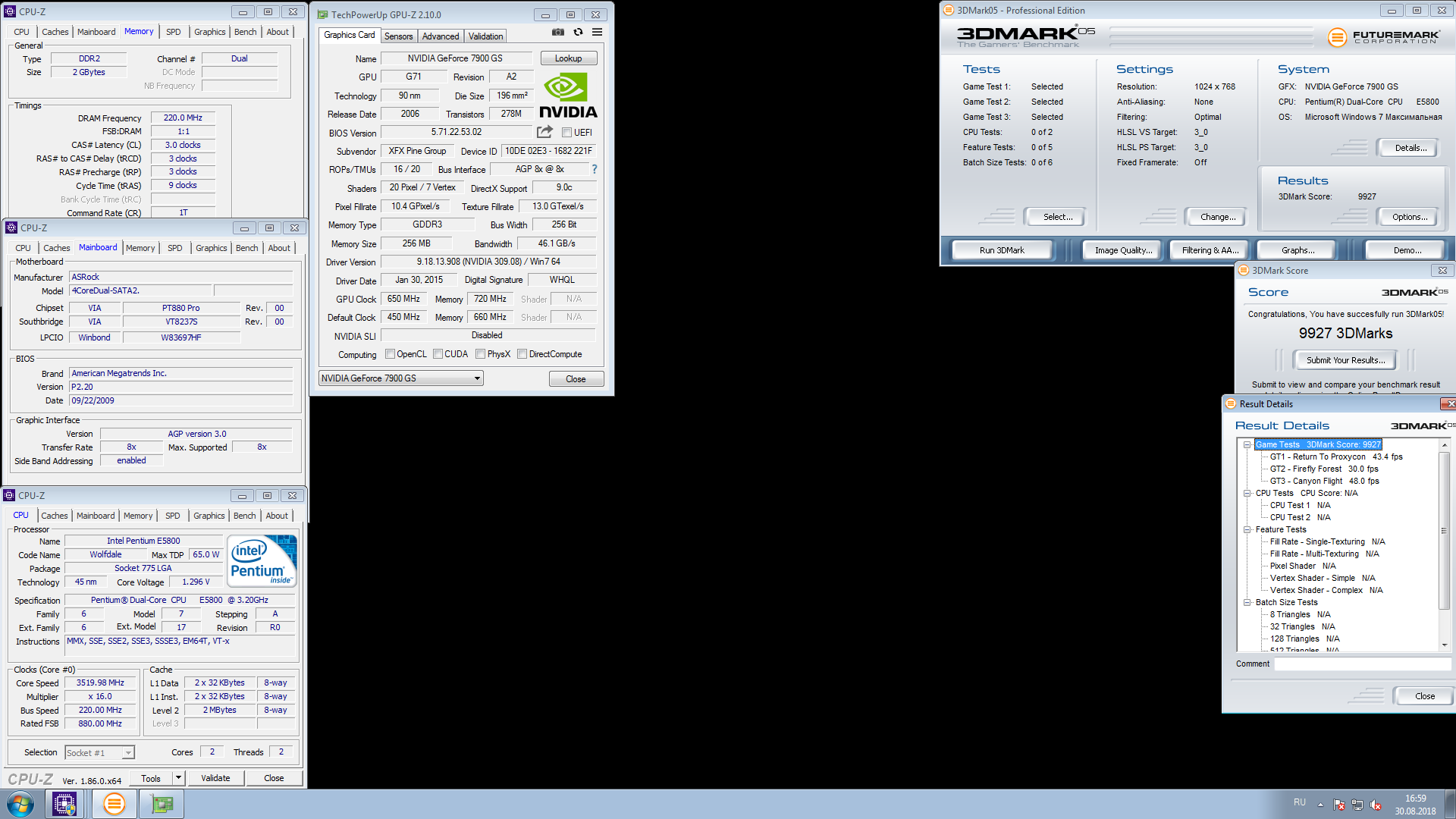Click the CPU-Z Memory window title icon

[11, 11]
